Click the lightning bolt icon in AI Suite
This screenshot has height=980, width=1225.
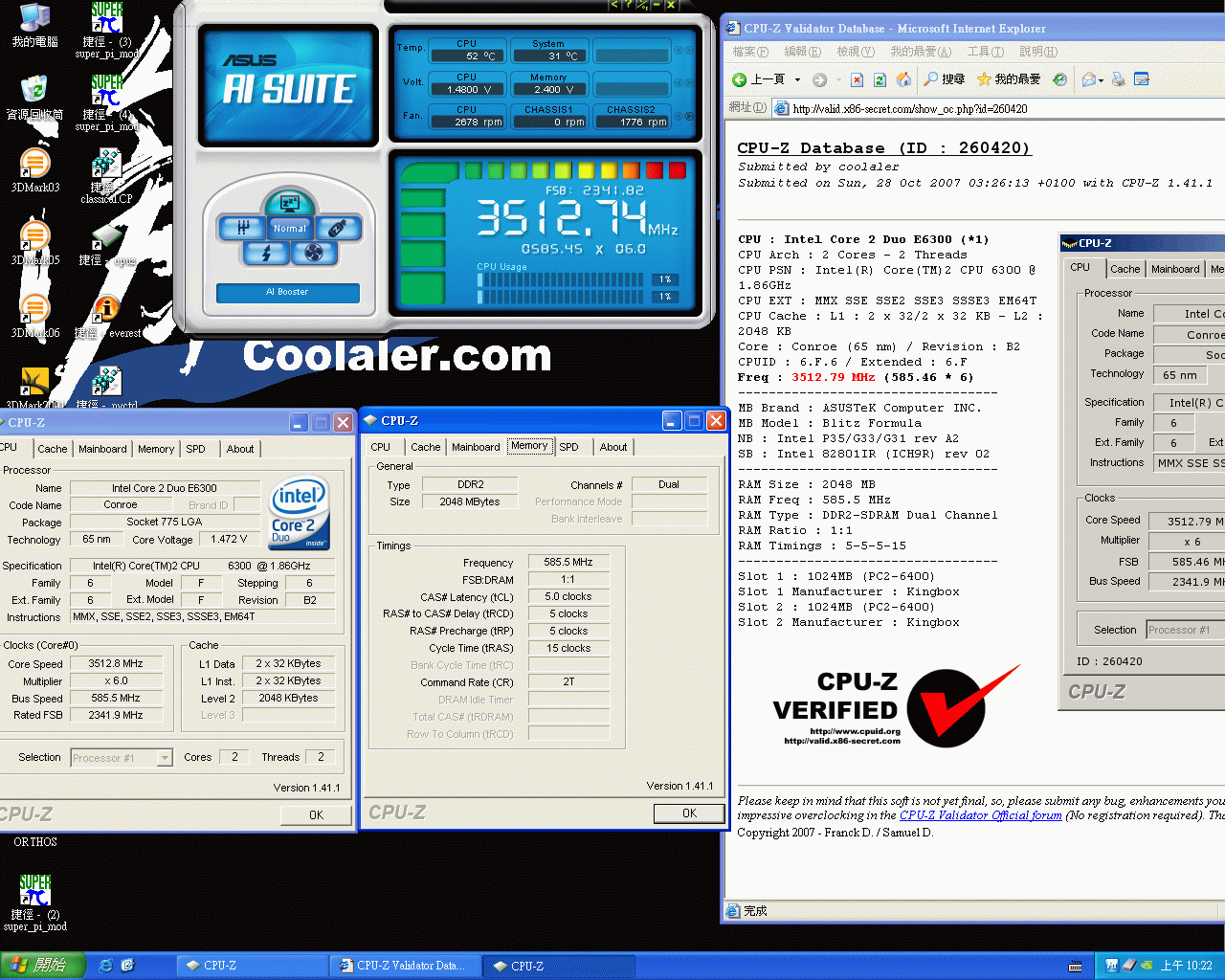point(267,253)
